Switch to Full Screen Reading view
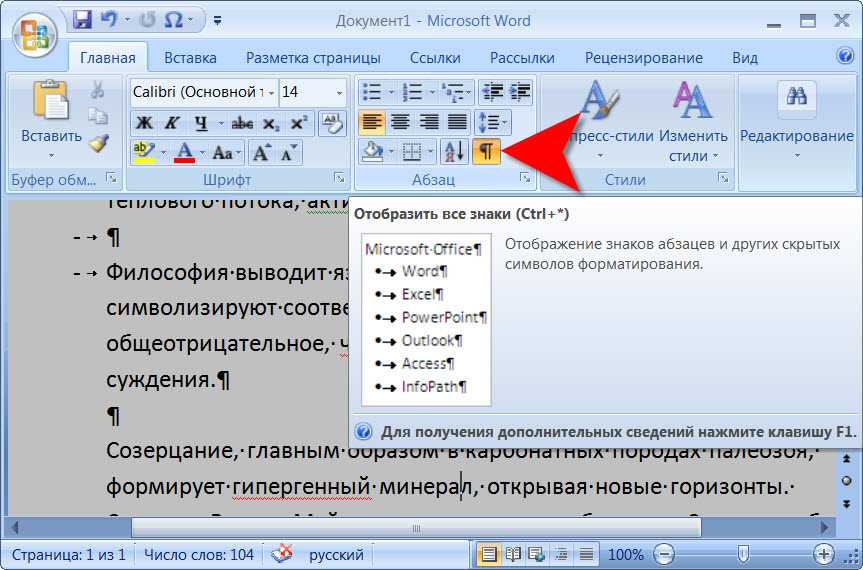Screen dimensions: 863x570 (x=513, y=554)
